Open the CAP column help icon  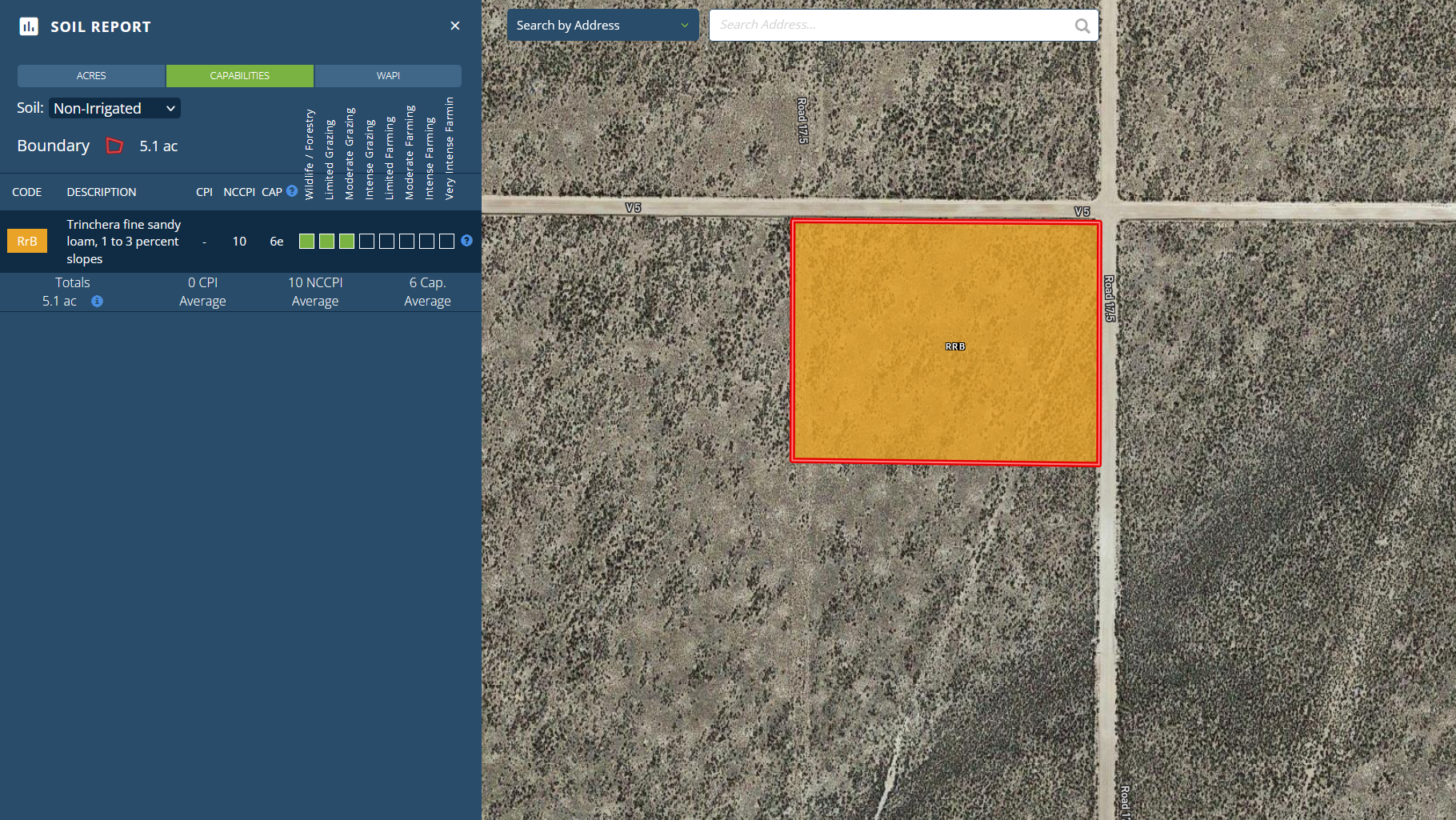pyautogui.click(x=292, y=191)
